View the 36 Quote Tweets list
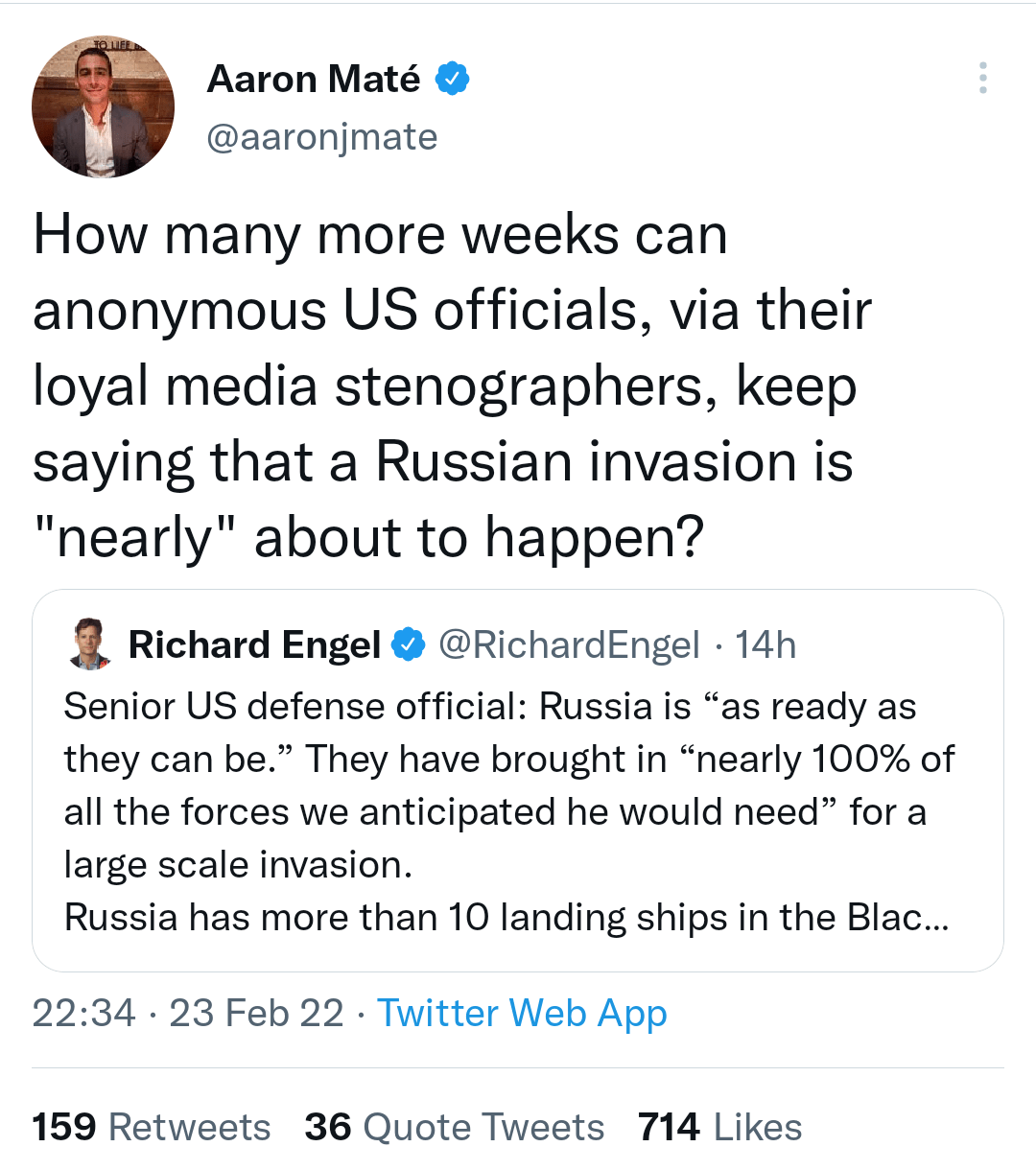The width and height of the screenshot is (1036, 1170). tap(455, 1127)
